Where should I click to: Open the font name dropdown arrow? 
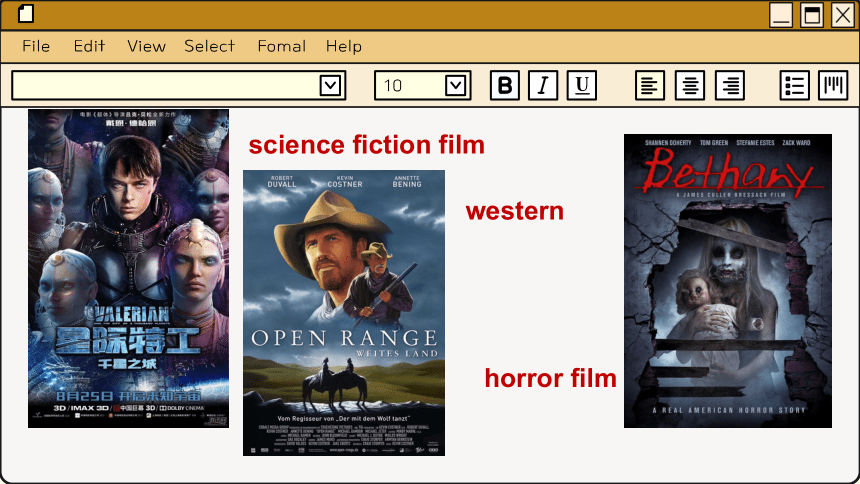pyautogui.click(x=330, y=86)
